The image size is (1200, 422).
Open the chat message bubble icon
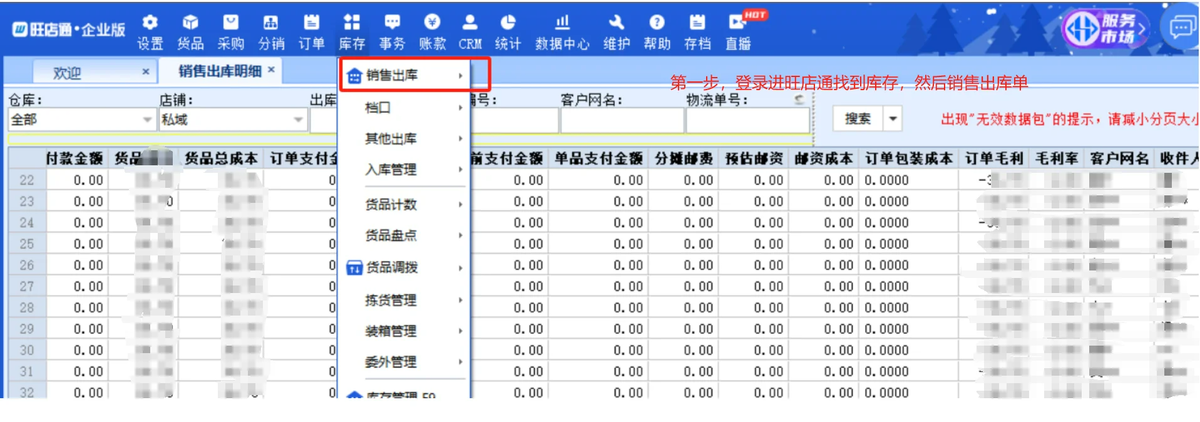(1180, 28)
